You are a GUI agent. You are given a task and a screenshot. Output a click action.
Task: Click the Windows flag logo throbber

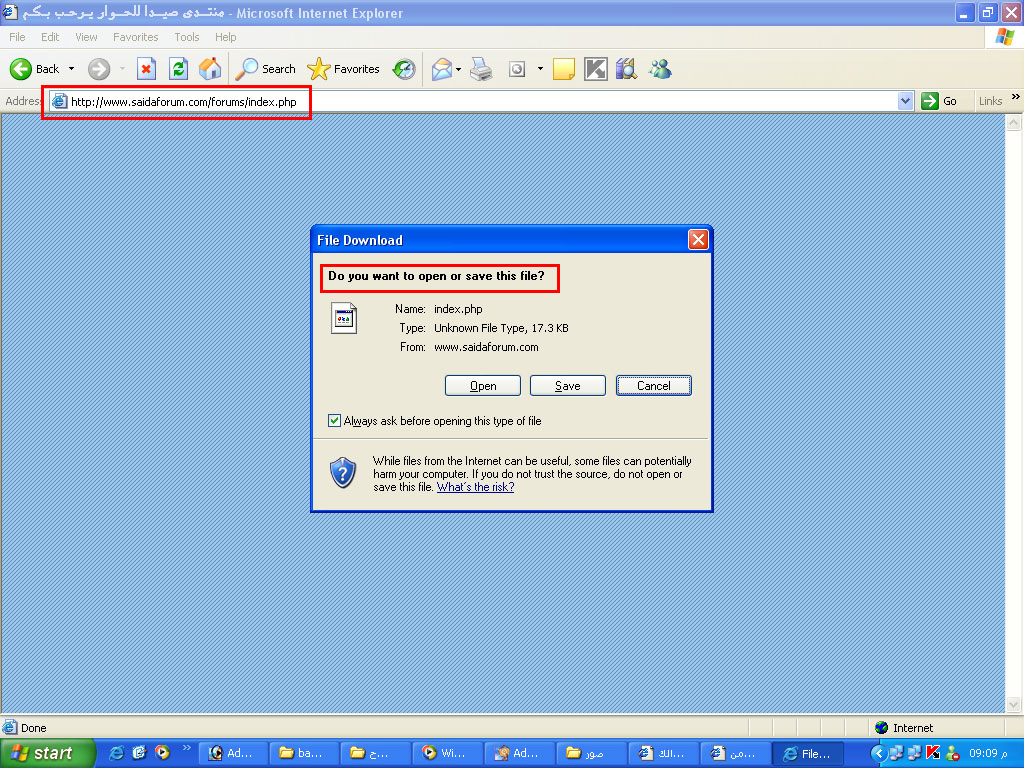(x=1004, y=37)
